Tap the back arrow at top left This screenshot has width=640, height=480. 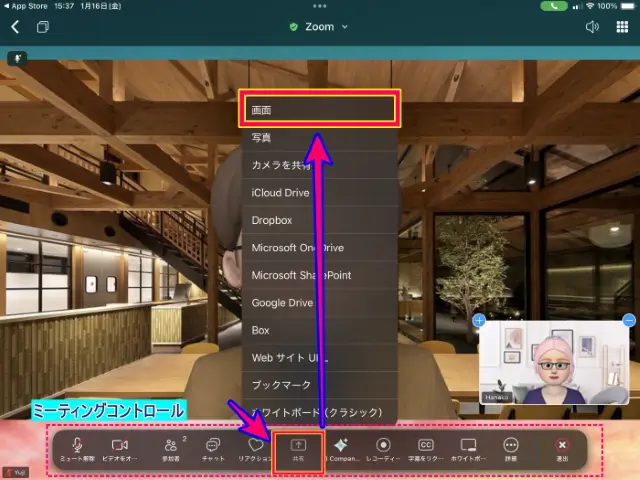[15, 27]
